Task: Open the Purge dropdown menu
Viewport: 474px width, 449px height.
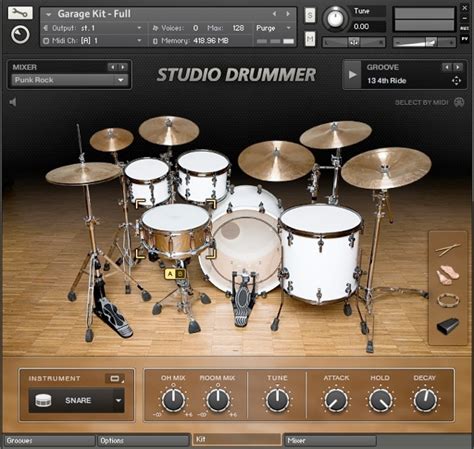Action: [x=273, y=28]
